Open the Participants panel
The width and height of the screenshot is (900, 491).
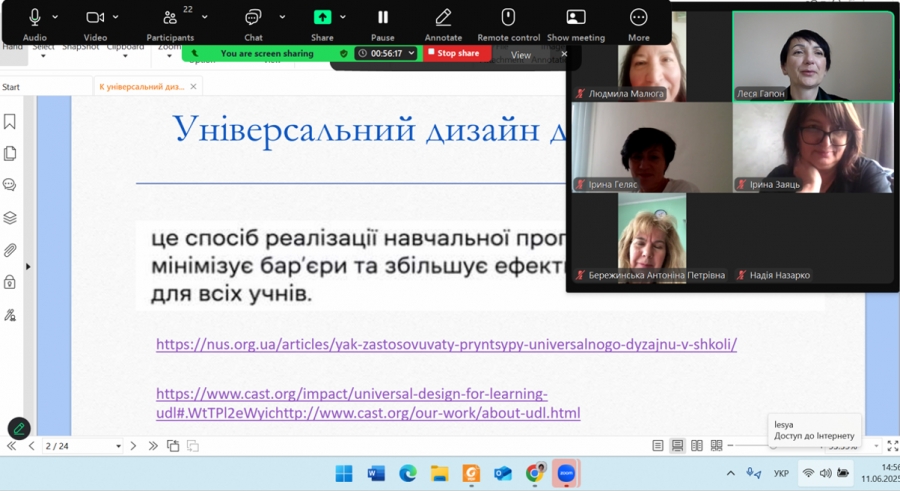(x=170, y=18)
